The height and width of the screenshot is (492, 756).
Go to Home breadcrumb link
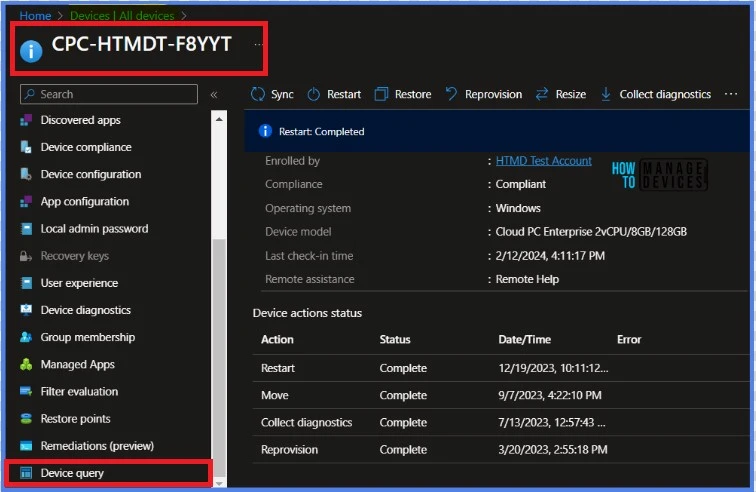35,15
